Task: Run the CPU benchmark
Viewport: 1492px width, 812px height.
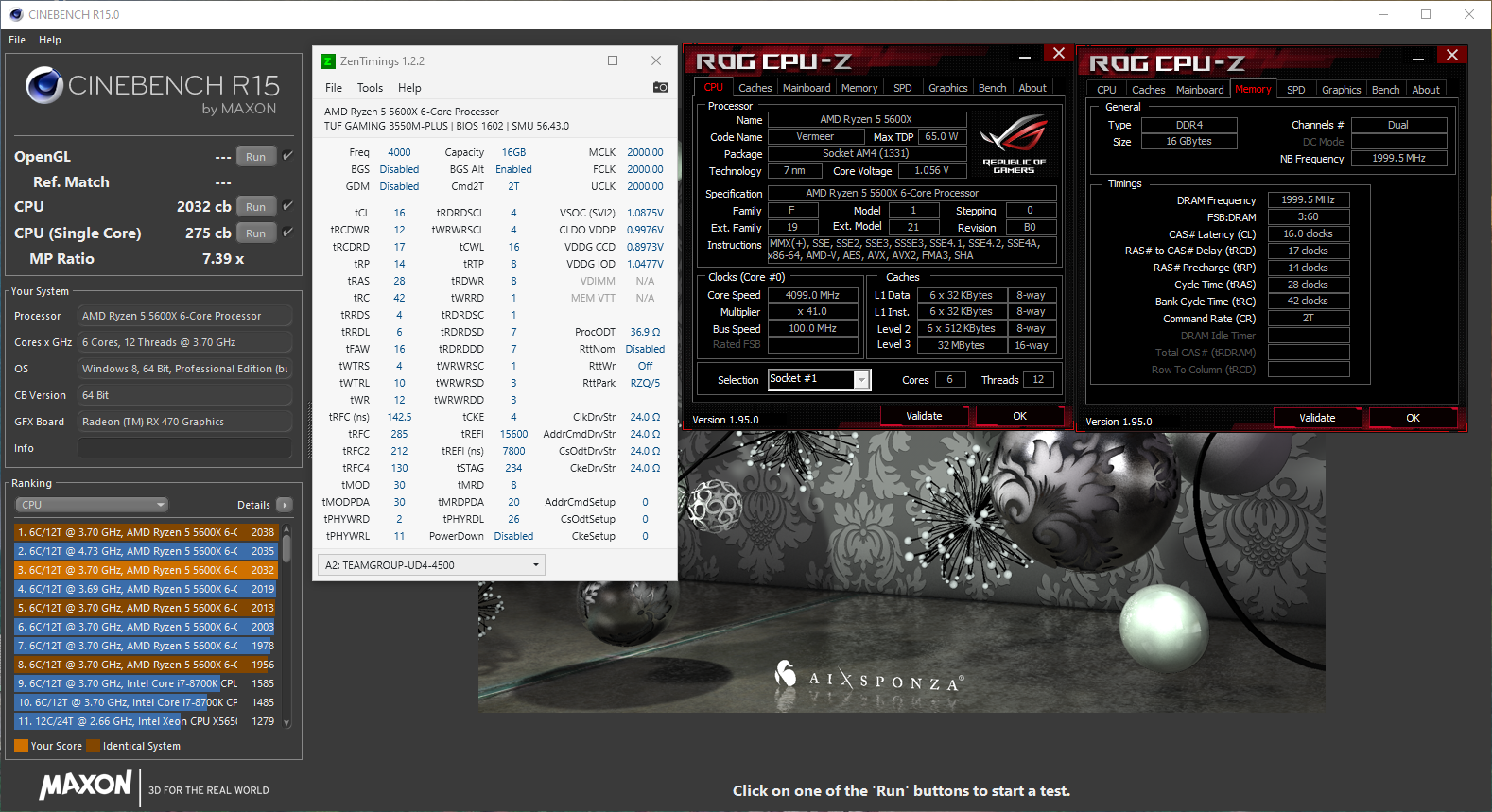Action: click(x=256, y=207)
